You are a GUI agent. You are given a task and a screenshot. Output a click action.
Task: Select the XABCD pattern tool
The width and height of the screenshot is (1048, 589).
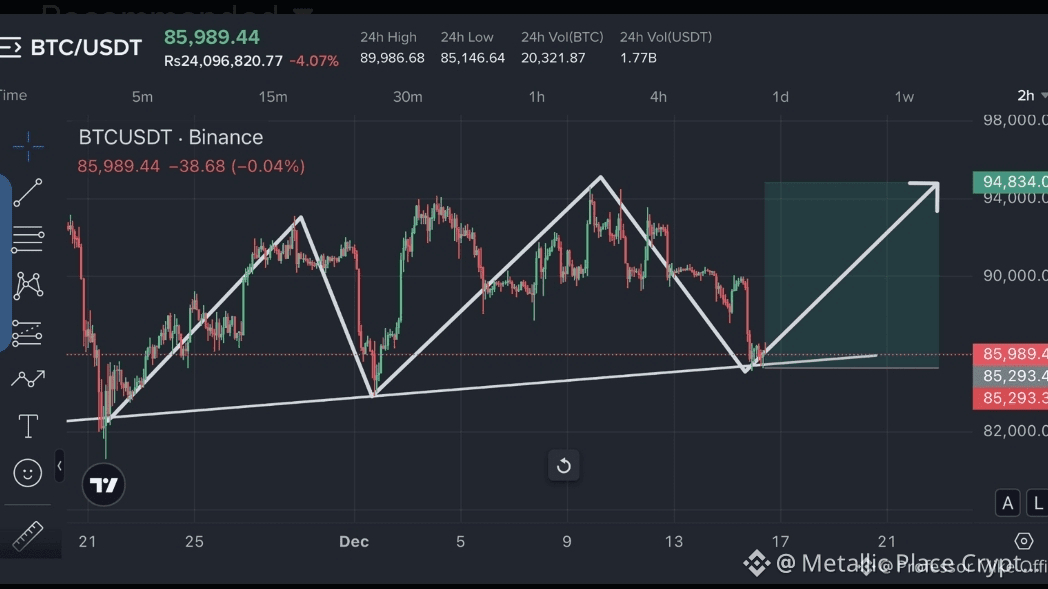click(28, 285)
